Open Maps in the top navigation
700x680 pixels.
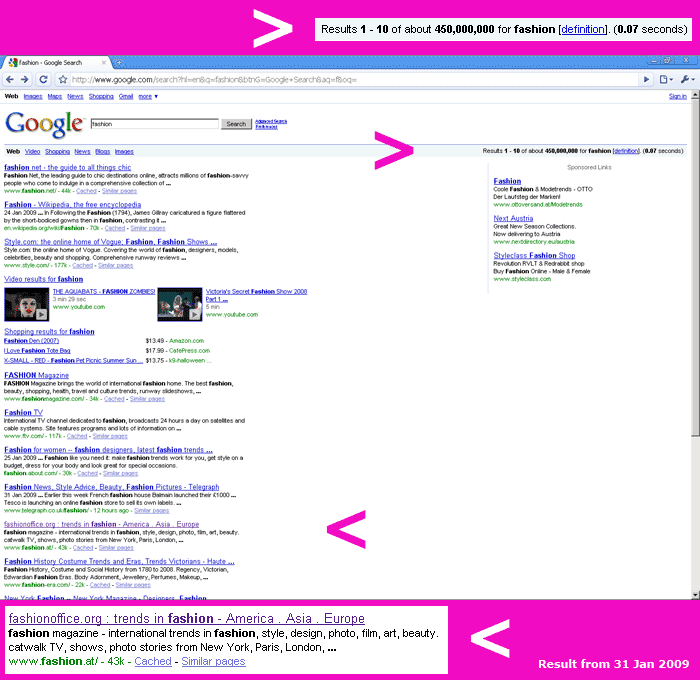coord(55,96)
